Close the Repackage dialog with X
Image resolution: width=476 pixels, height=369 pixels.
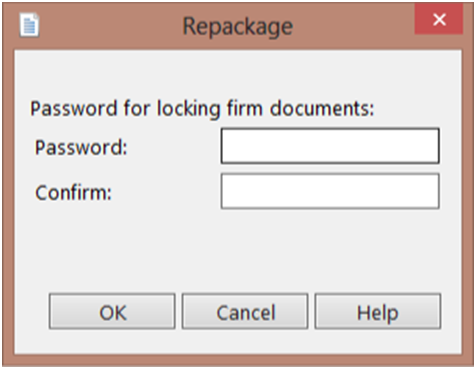click(439, 19)
